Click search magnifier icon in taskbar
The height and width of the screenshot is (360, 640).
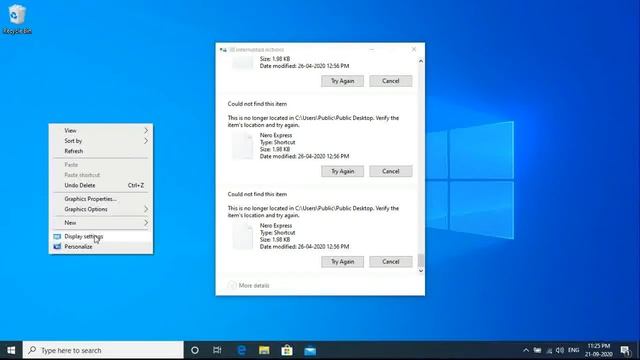(32, 350)
